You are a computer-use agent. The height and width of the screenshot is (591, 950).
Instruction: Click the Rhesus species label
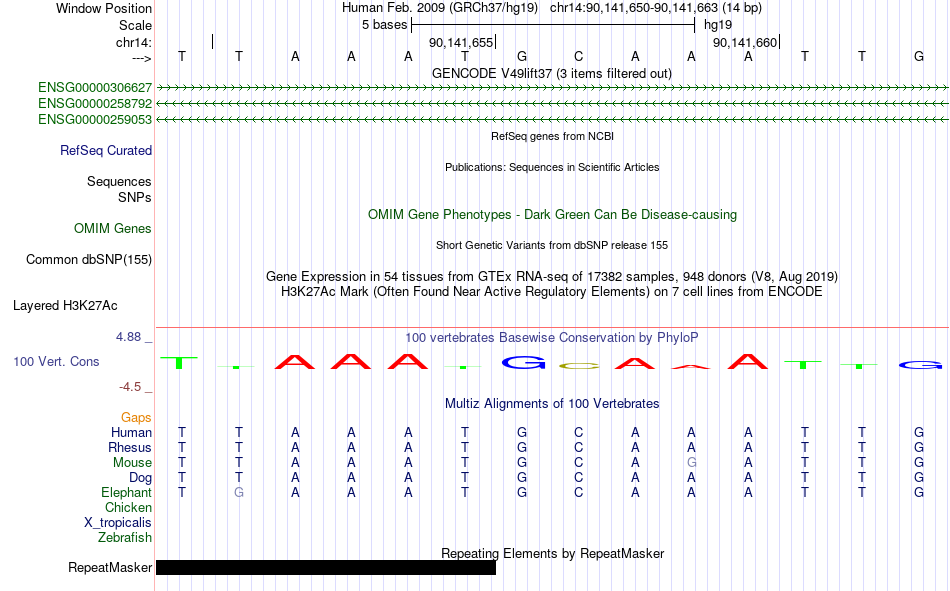[130, 447]
